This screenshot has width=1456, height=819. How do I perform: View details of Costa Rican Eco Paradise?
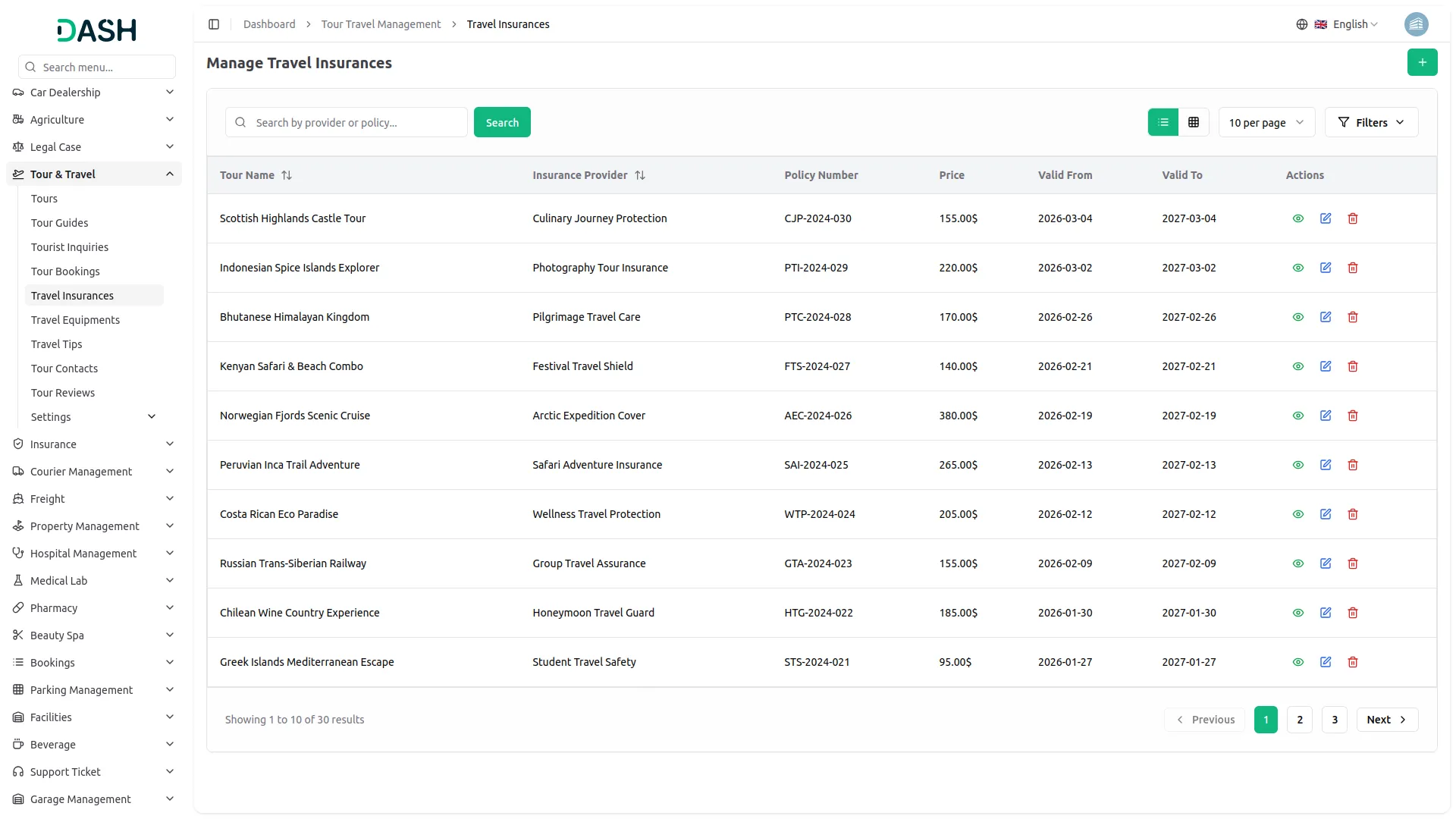coord(1298,513)
